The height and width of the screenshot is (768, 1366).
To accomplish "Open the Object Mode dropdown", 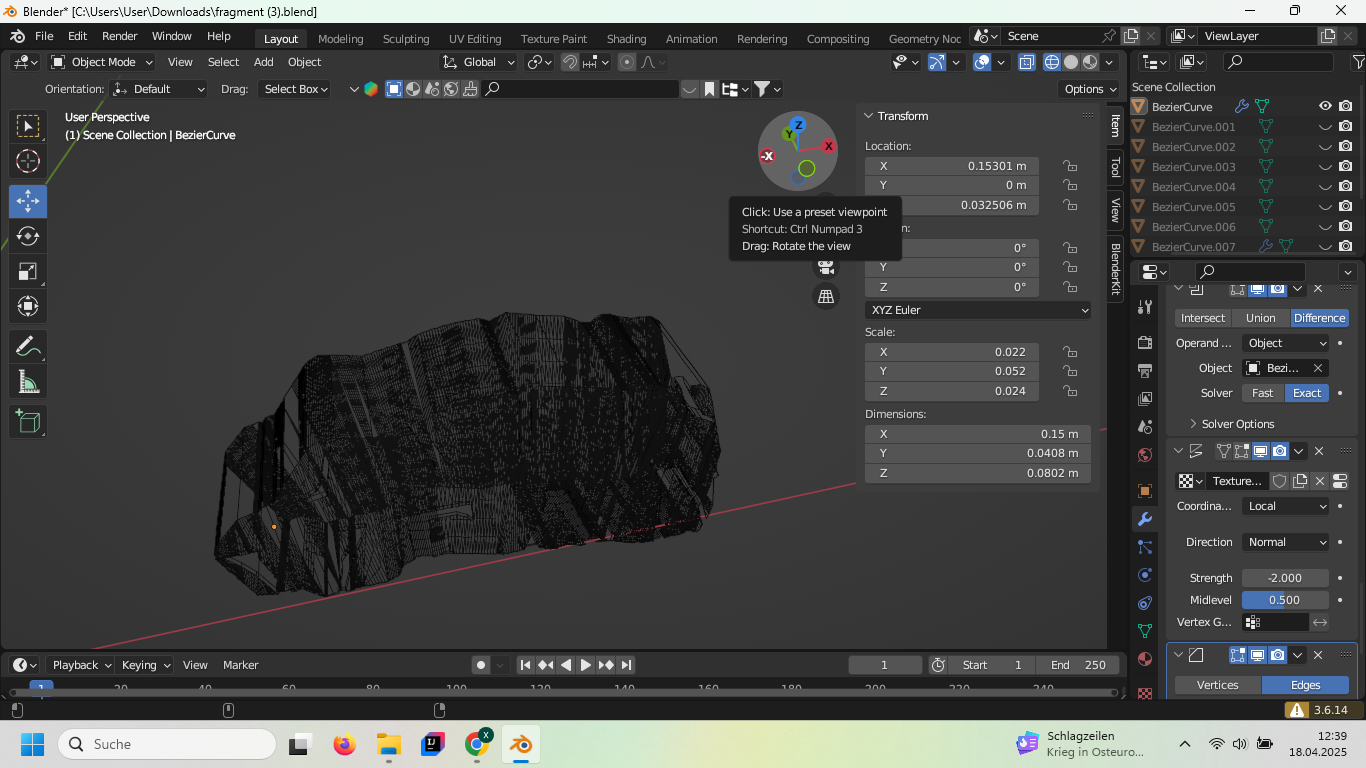I will (103, 62).
